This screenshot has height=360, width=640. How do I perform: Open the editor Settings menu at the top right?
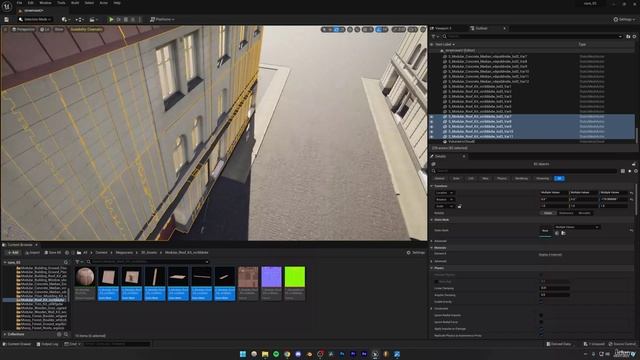tap(624, 19)
